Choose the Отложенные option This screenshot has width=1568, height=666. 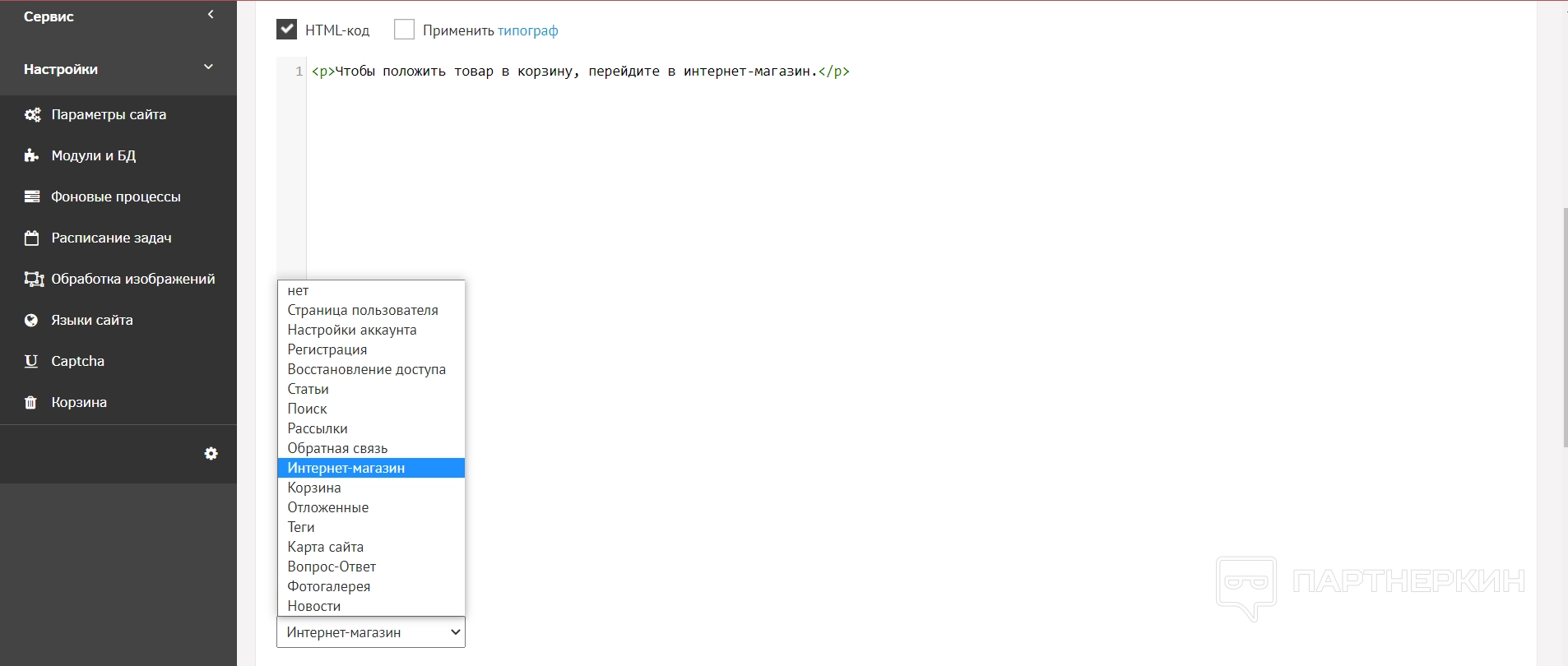[371, 507]
